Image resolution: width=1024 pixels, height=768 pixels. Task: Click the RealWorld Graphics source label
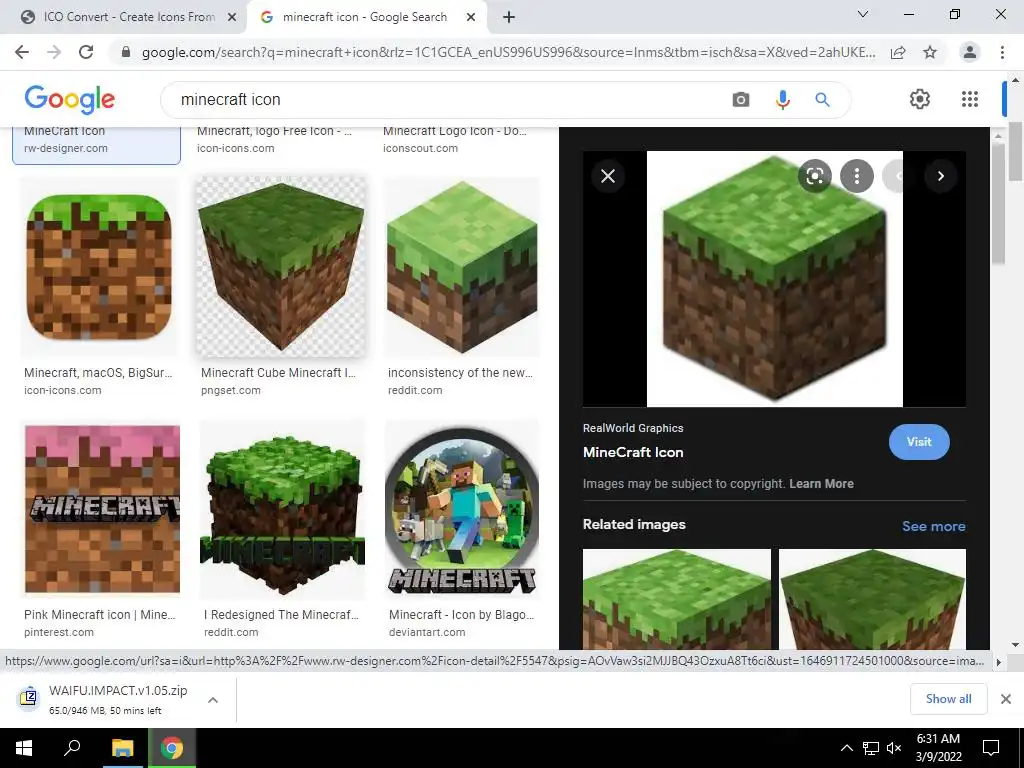pos(633,428)
